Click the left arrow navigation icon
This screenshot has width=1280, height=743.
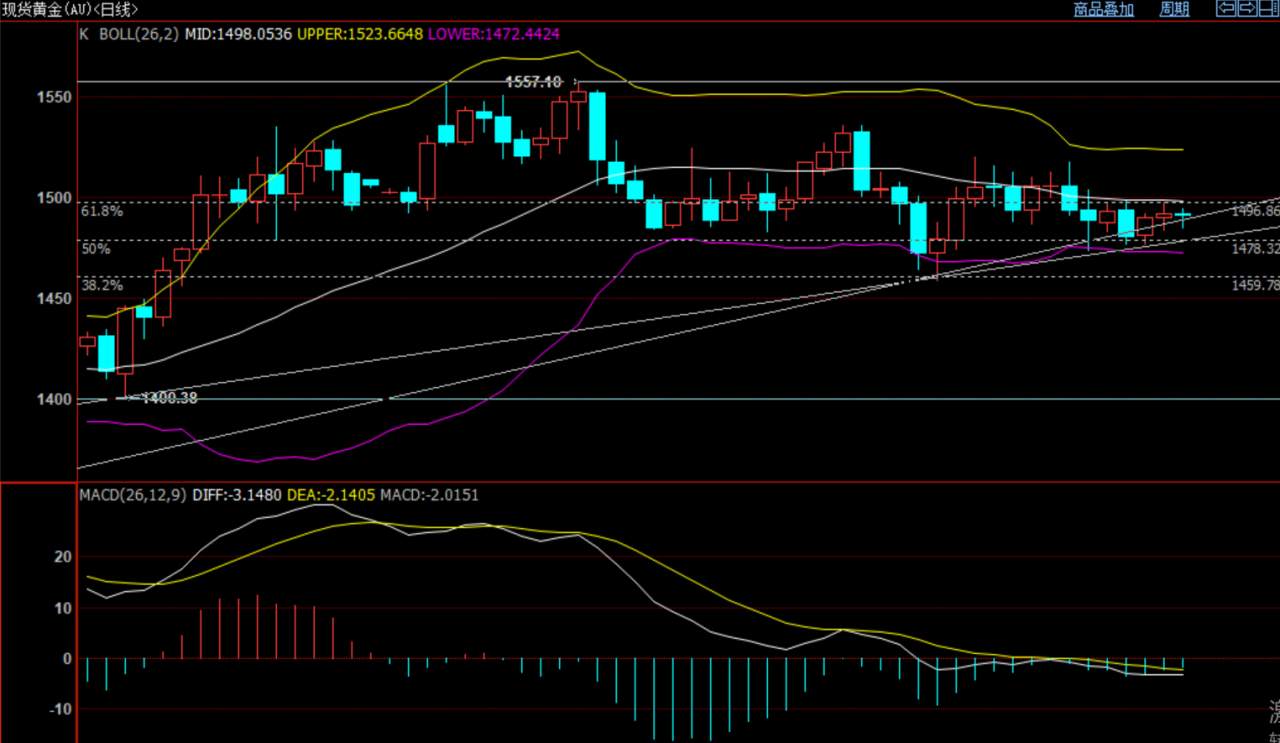pos(1225,9)
